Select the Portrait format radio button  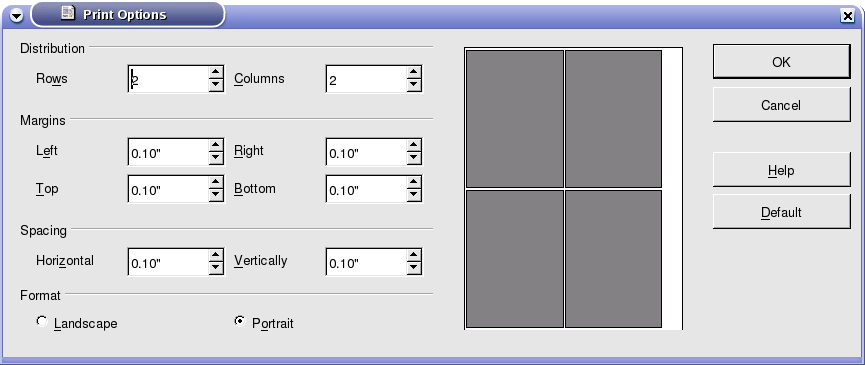tap(239, 321)
